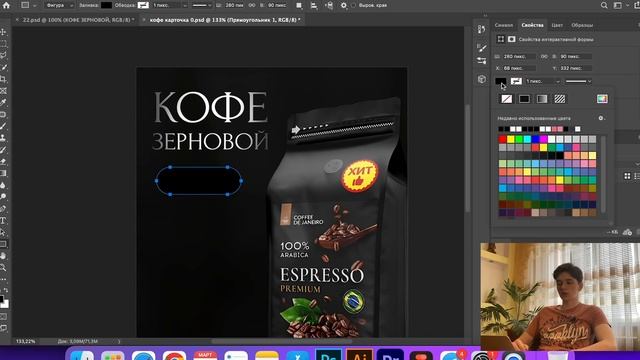Open the Цвет panel tab
640x360 pixels.
pyautogui.click(x=557, y=25)
